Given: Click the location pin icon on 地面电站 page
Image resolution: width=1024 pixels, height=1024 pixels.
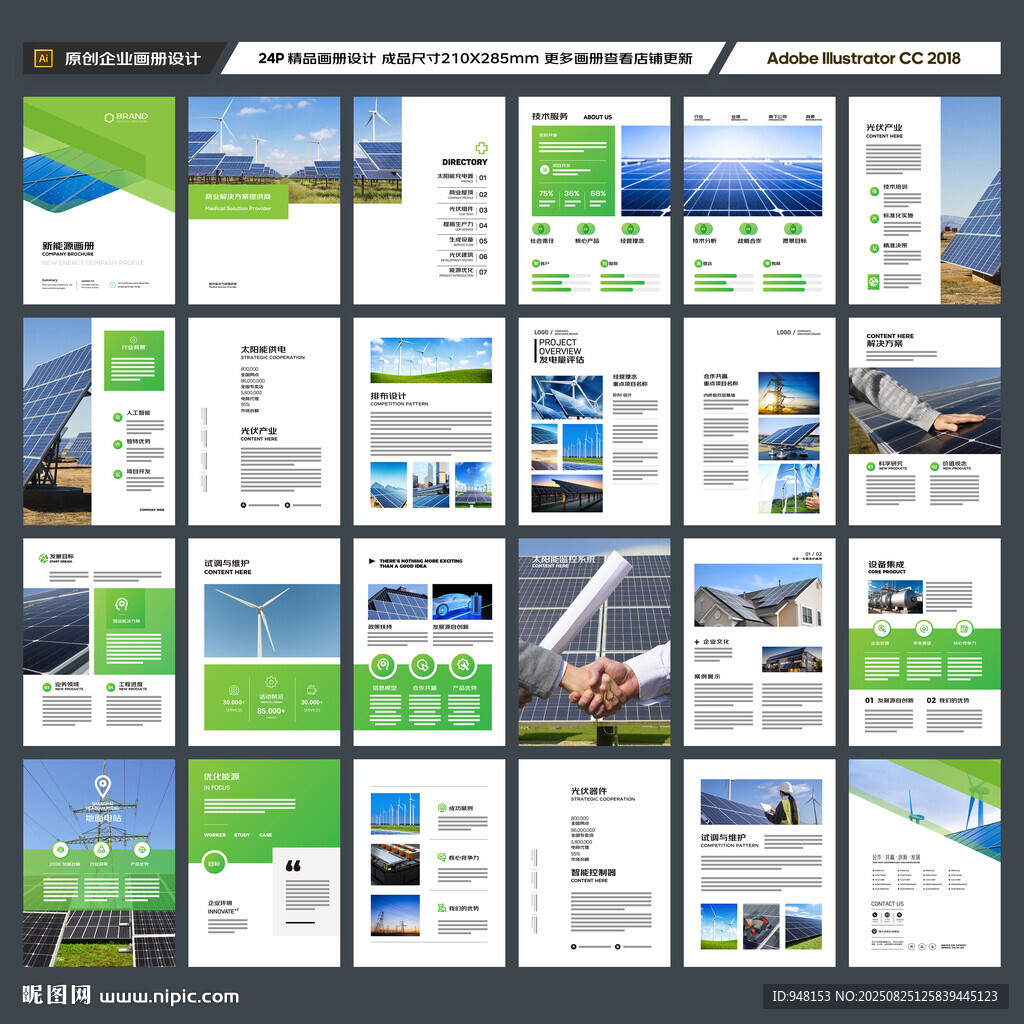Looking at the screenshot, I should point(103,785).
